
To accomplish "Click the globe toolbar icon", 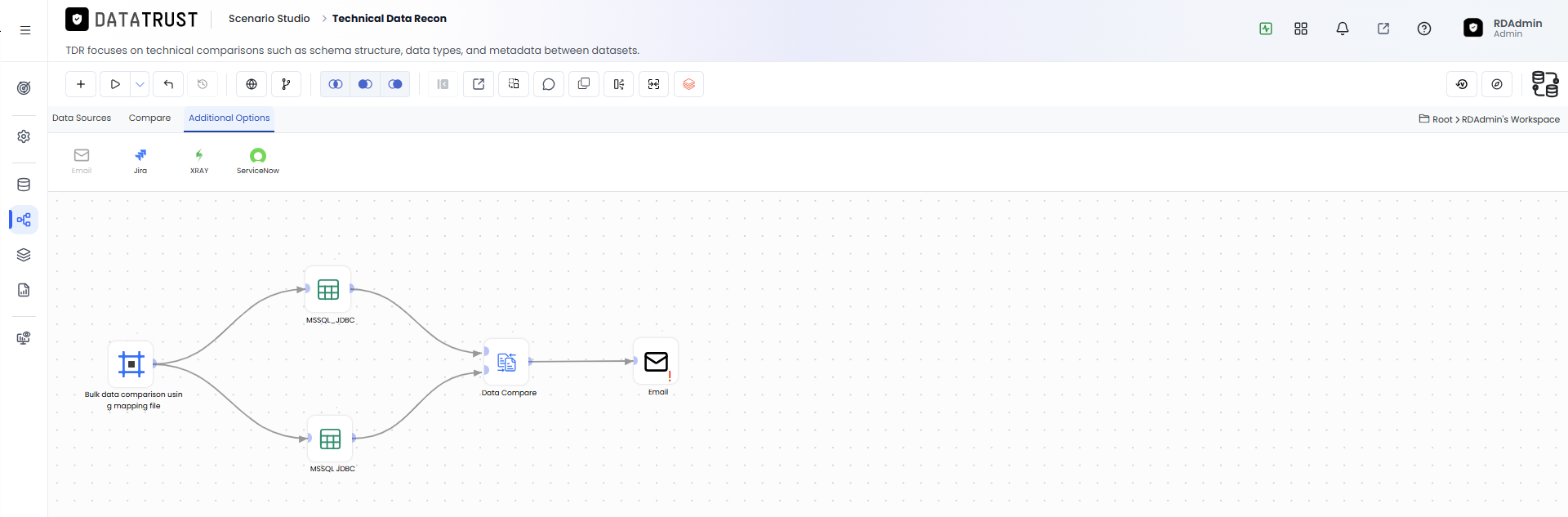I will coord(252,84).
